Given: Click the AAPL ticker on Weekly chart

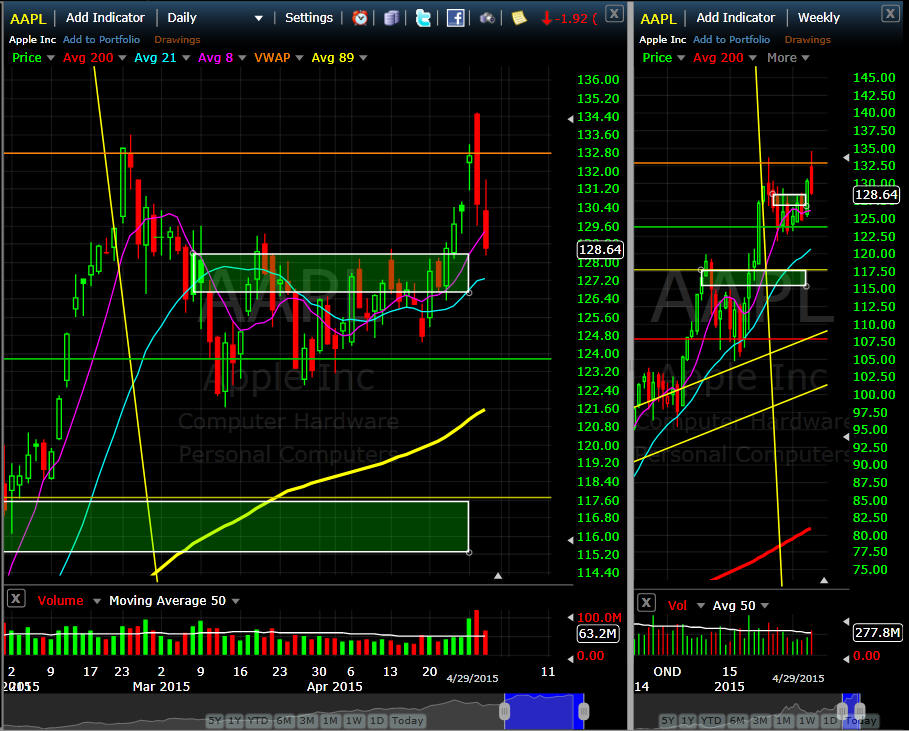Looking at the screenshot, I should [658, 19].
